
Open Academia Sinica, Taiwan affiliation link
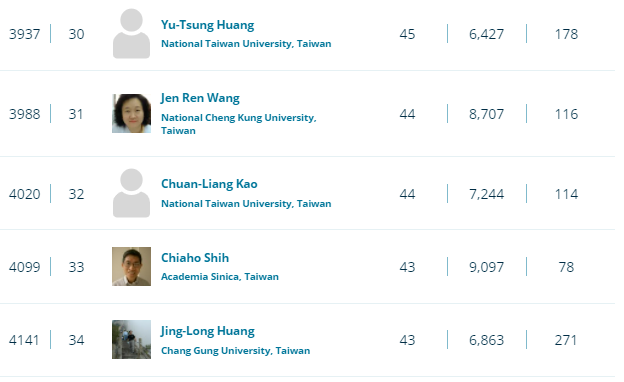pyautogui.click(x=220, y=277)
